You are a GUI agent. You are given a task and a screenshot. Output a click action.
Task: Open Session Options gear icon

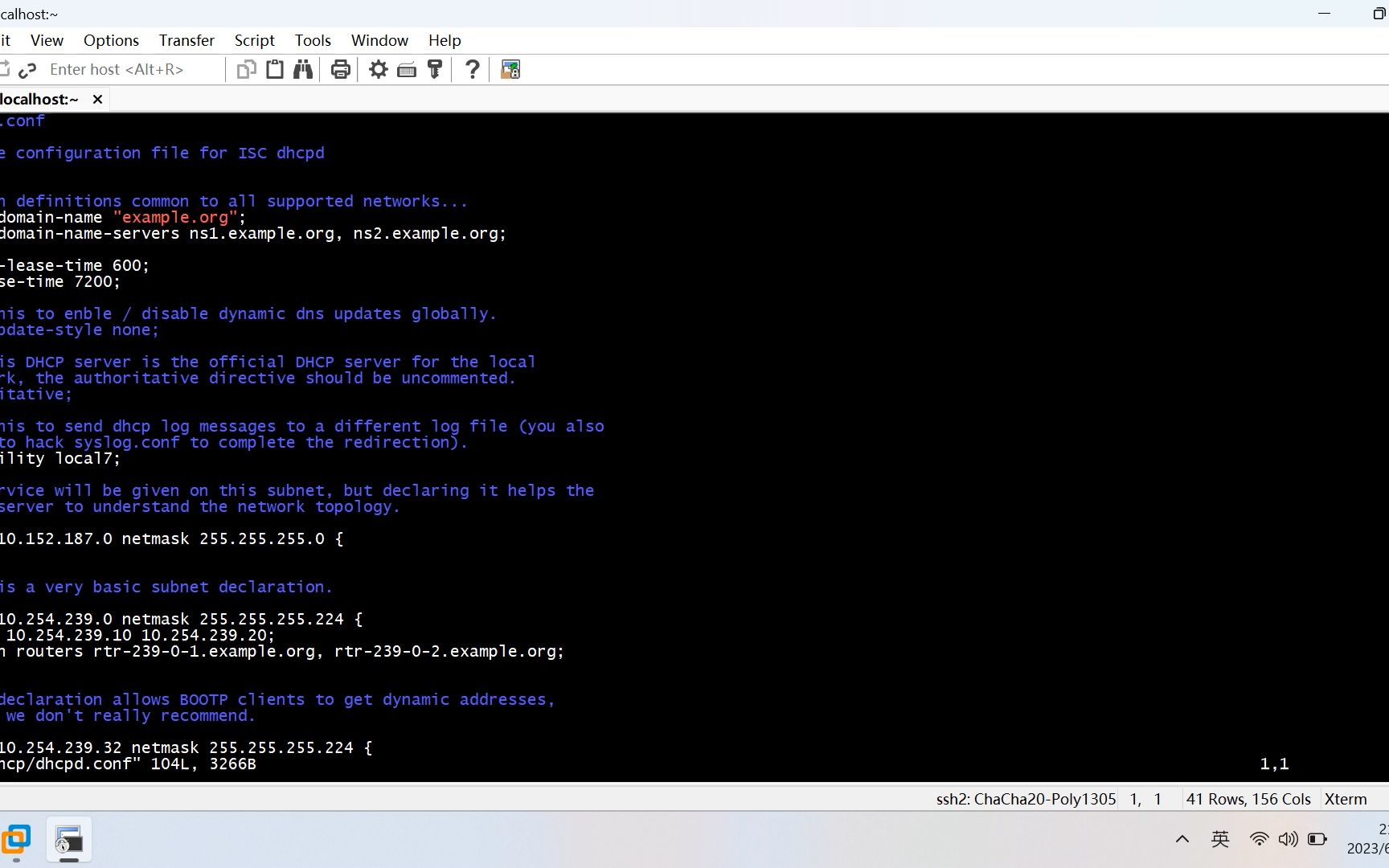pos(379,70)
